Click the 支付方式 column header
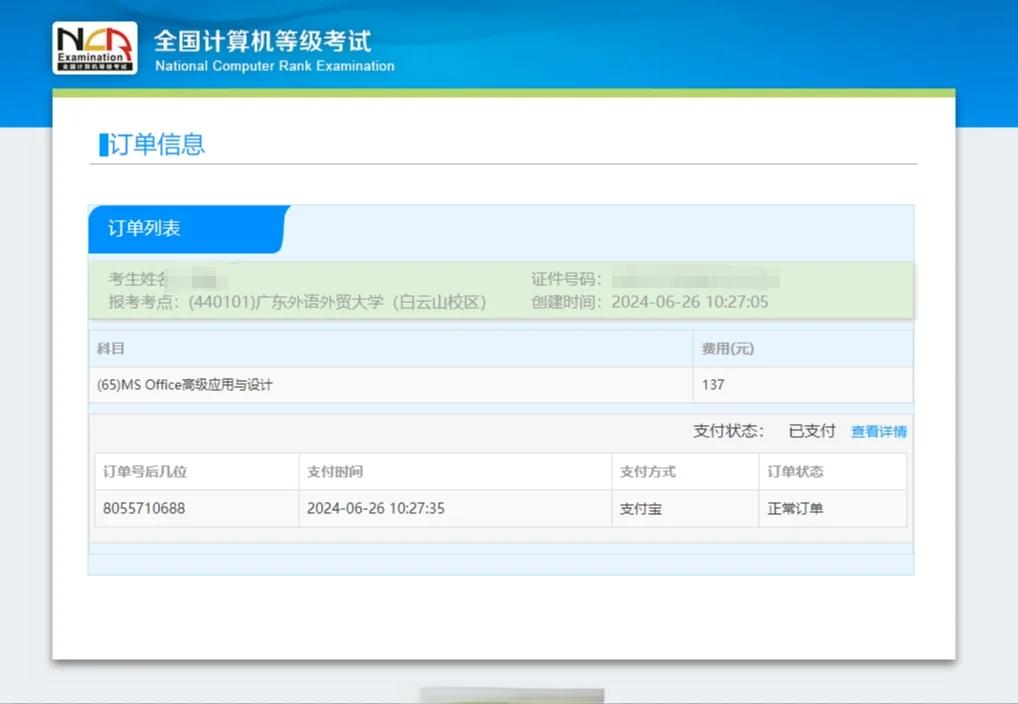This screenshot has width=1018, height=704. tap(647, 472)
